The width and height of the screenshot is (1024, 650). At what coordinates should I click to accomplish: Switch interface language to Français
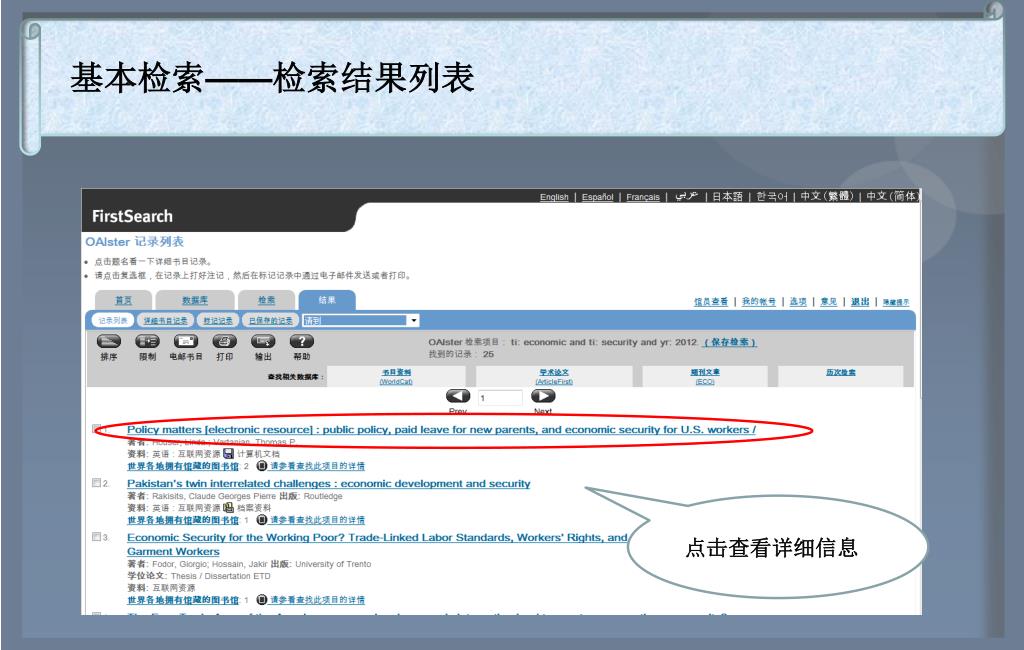(x=643, y=197)
